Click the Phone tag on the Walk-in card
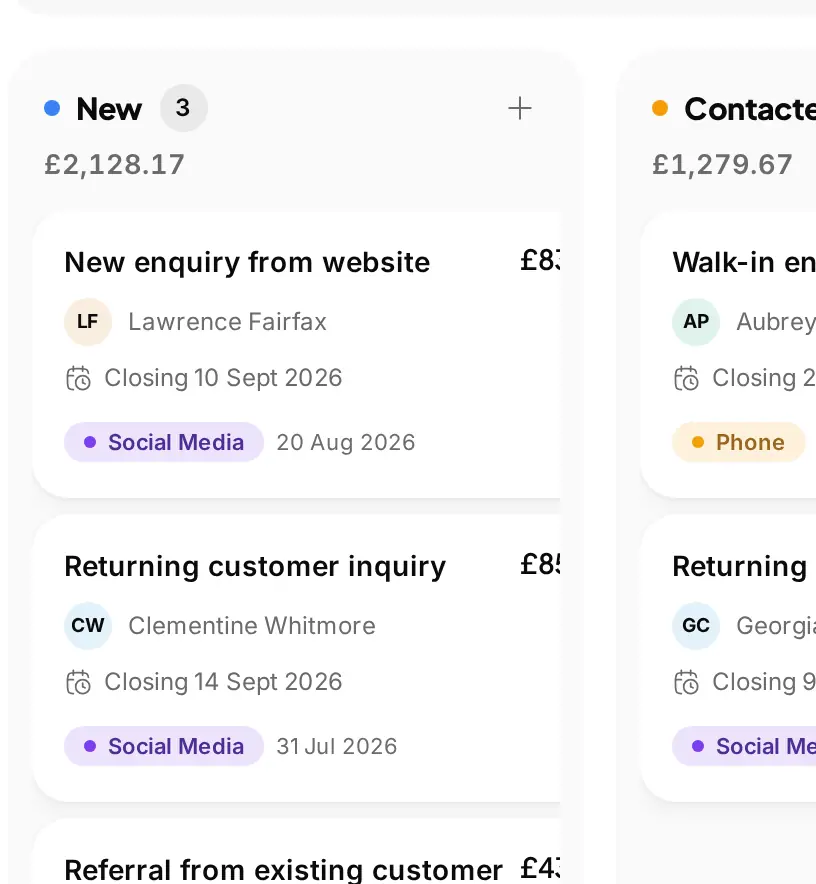The height and width of the screenshot is (884, 816). click(x=738, y=442)
